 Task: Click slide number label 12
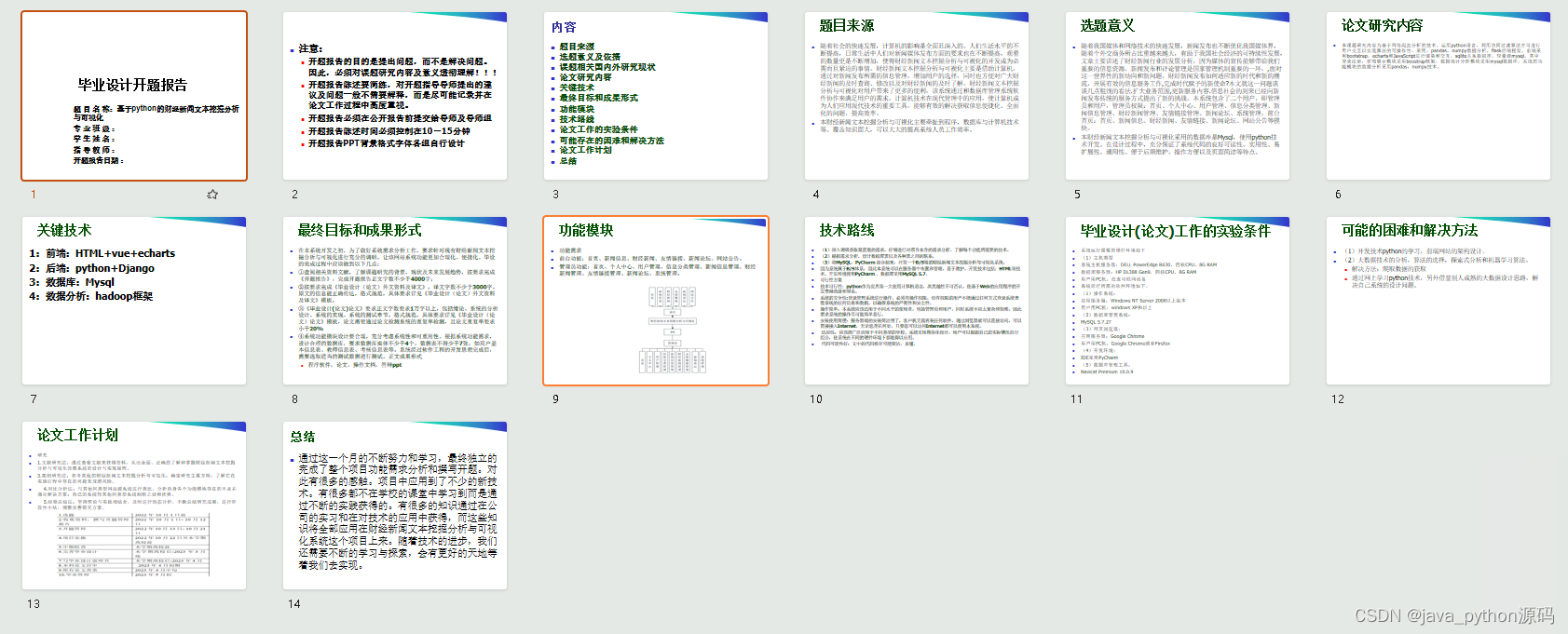(x=1338, y=399)
